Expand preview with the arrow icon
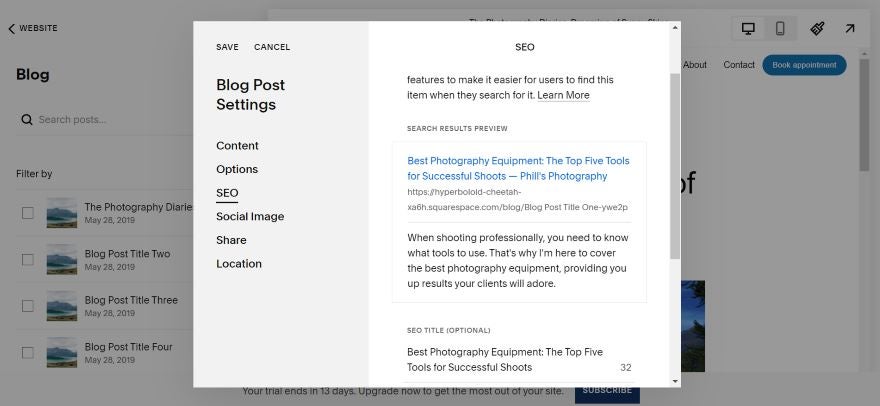This screenshot has height=406, width=880. click(850, 28)
